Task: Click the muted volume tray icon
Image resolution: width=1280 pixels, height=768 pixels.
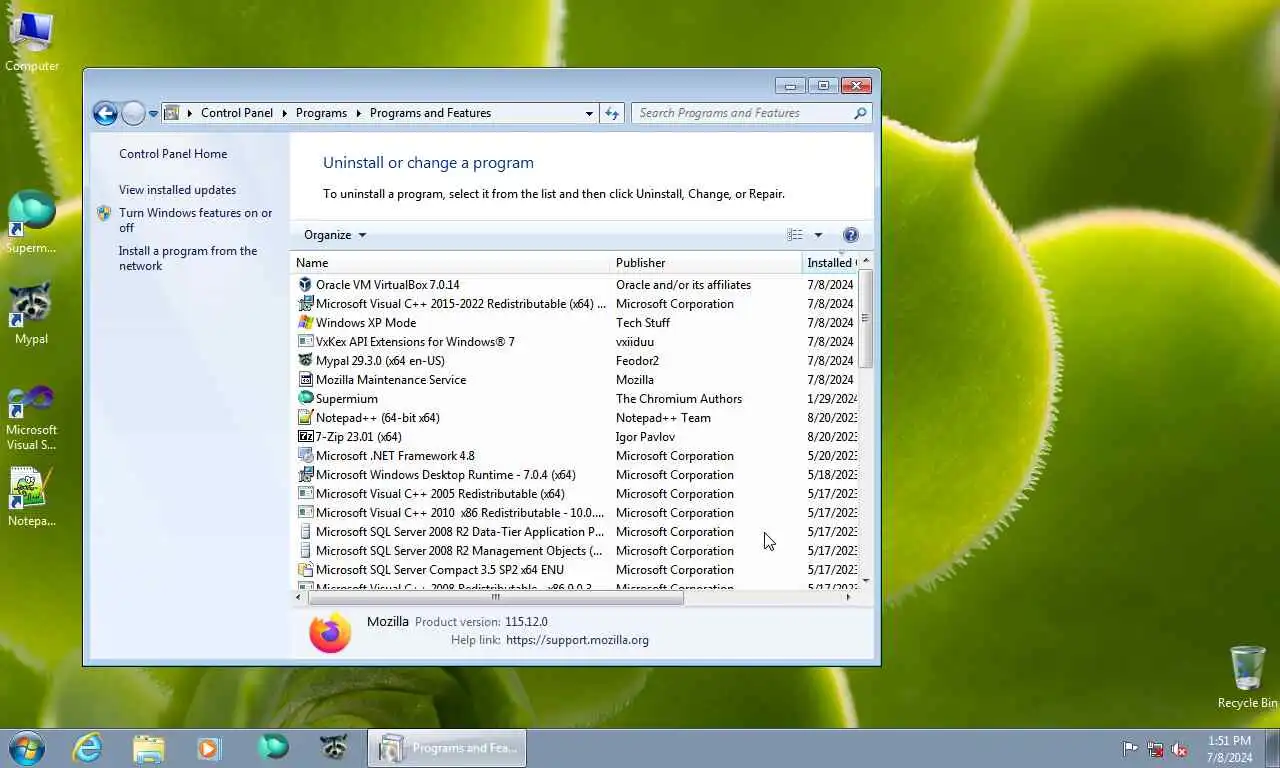Action: [1179, 748]
